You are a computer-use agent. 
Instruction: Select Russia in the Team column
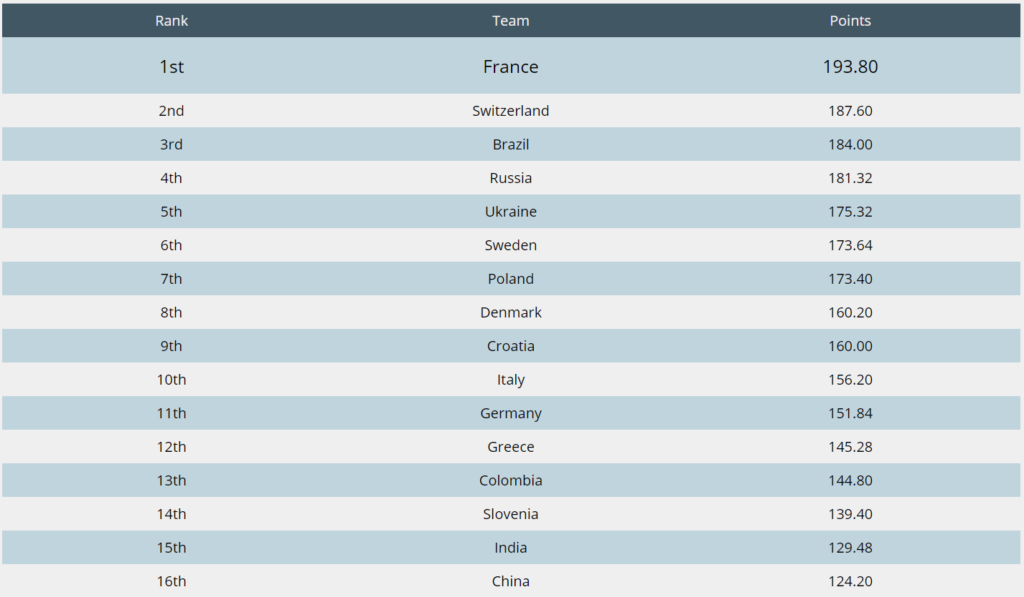click(511, 178)
